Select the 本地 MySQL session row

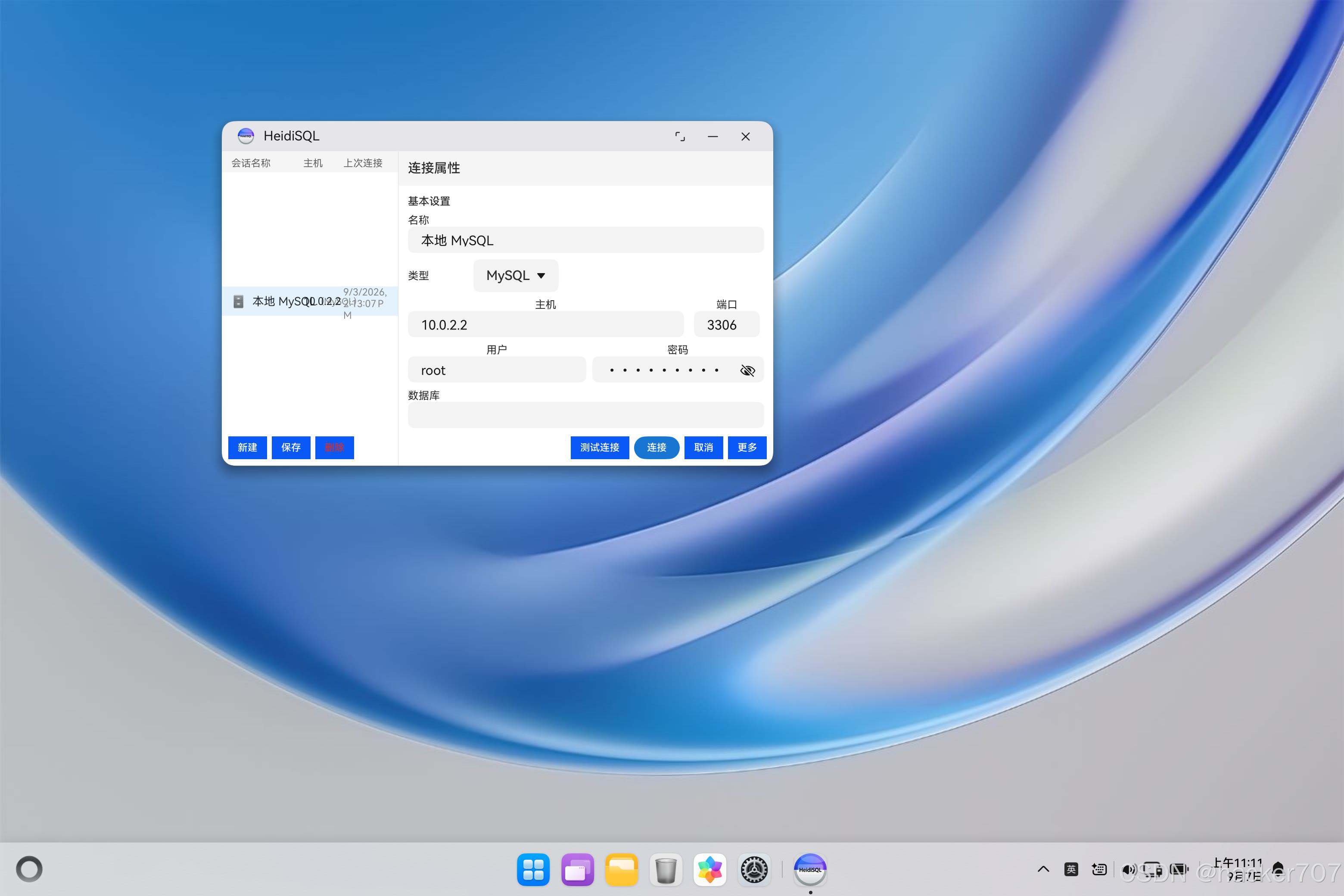(x=310, y=301)
